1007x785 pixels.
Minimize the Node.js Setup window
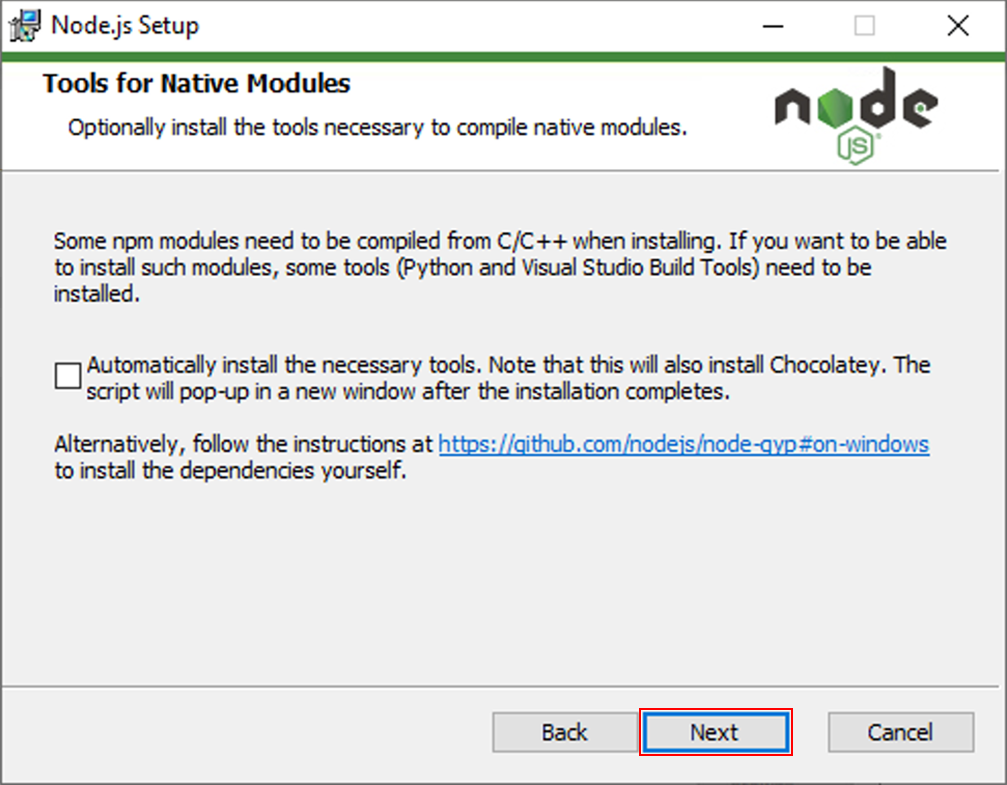[x=771, y=26]
